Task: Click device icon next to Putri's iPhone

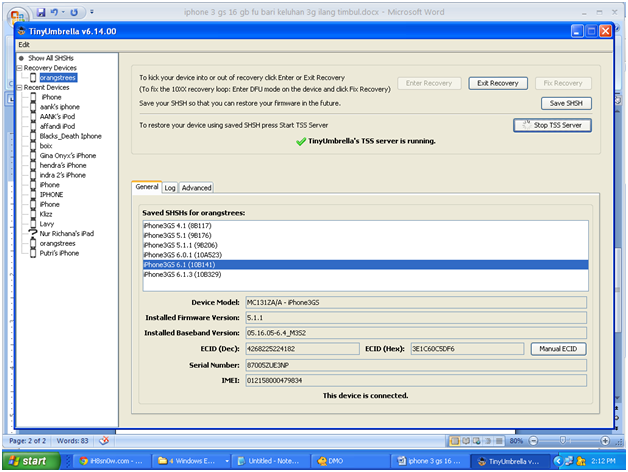Action: click(33, 253)
